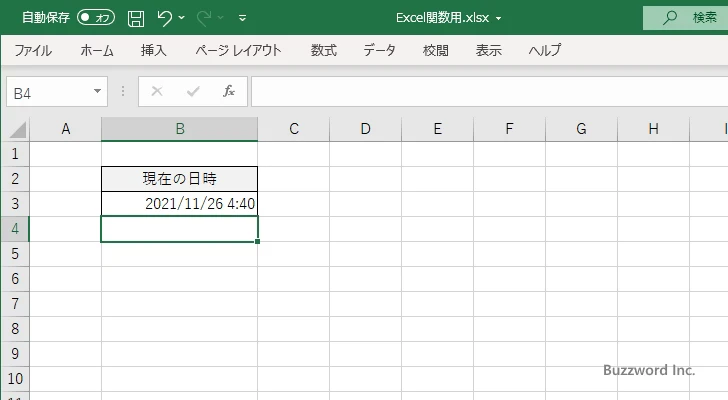This screenshot has height=400, width=728.
Task: Select row 8 header
Action: [x=15, y=329]
